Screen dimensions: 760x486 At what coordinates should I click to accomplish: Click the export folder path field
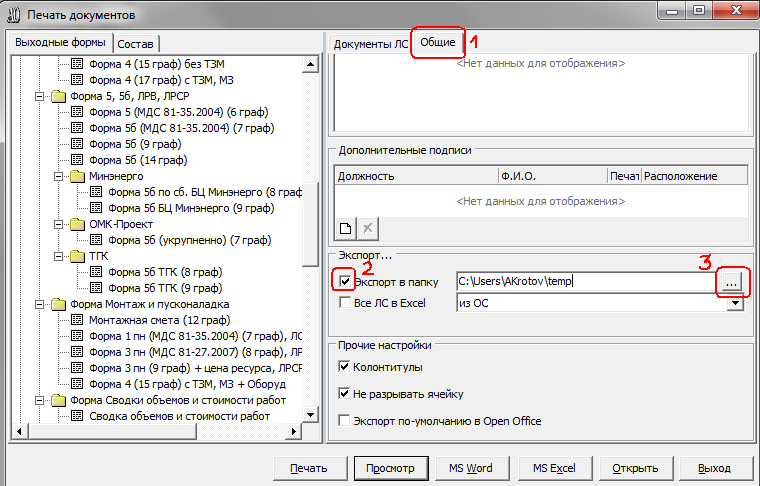[x=587, y=282]
